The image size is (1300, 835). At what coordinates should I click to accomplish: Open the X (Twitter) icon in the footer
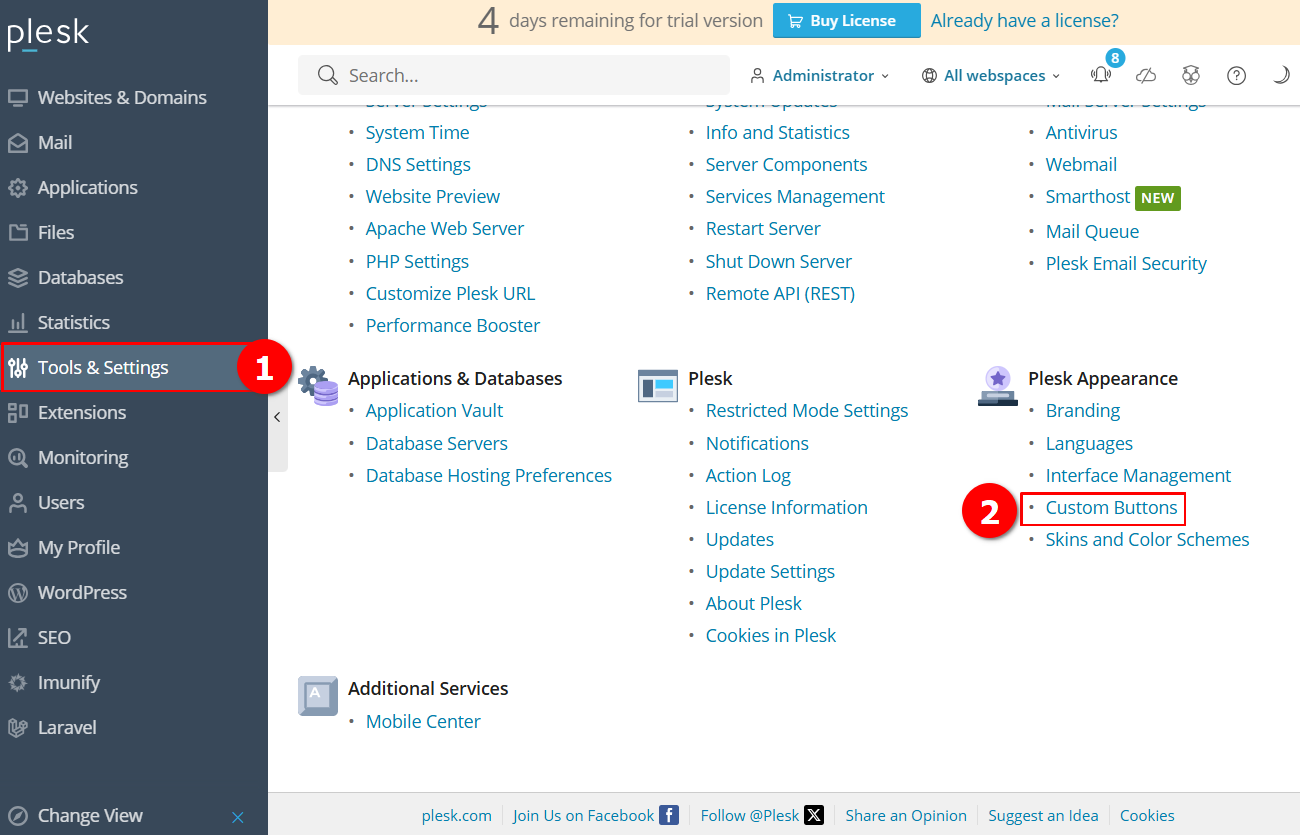click(814, 815)
